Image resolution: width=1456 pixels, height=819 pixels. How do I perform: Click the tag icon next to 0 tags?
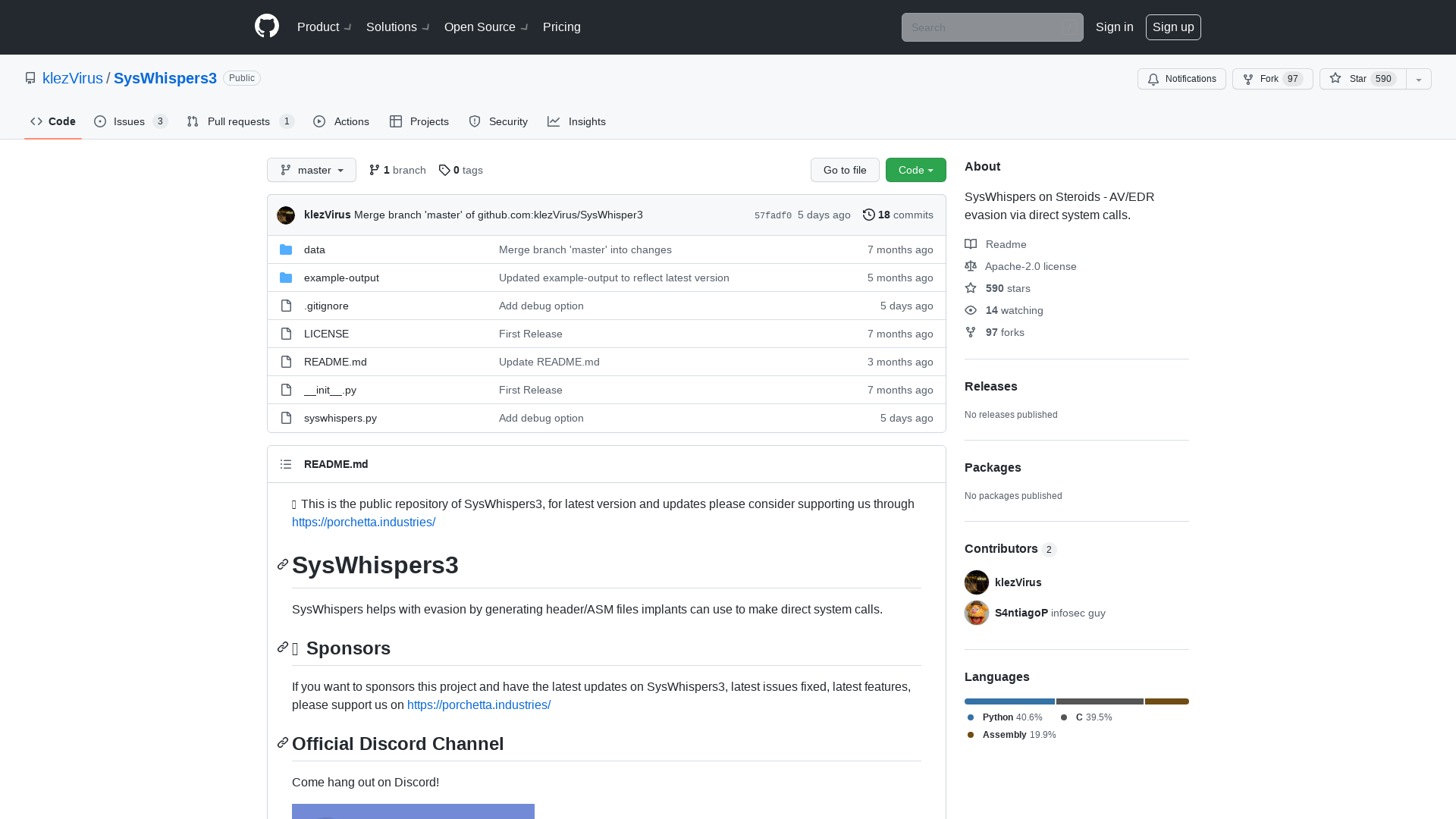(x=444, y=170)
